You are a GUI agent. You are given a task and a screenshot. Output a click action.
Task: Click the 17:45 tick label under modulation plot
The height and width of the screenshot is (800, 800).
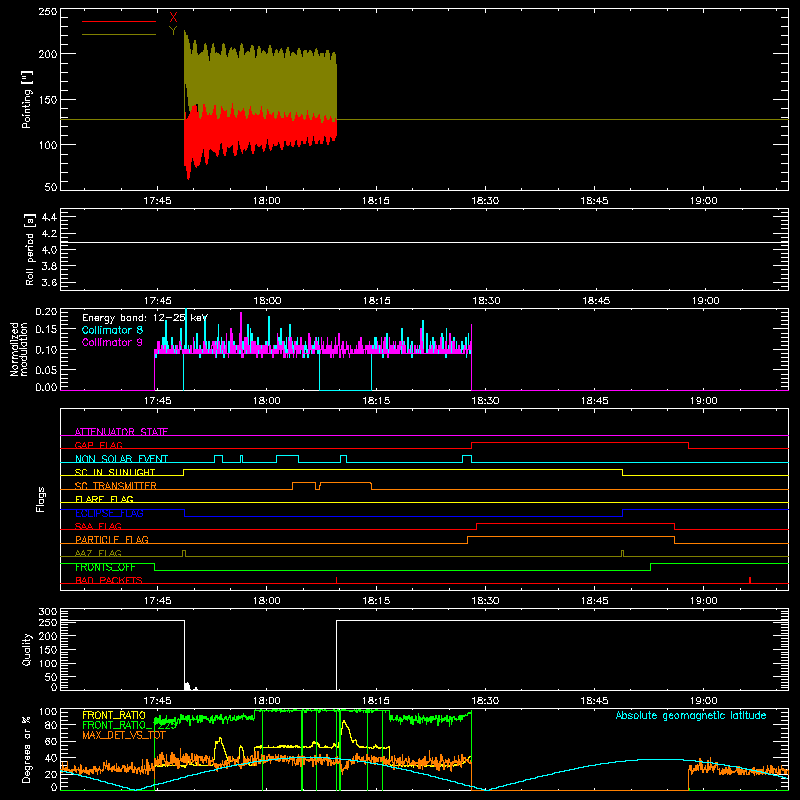tap(157, 401)
